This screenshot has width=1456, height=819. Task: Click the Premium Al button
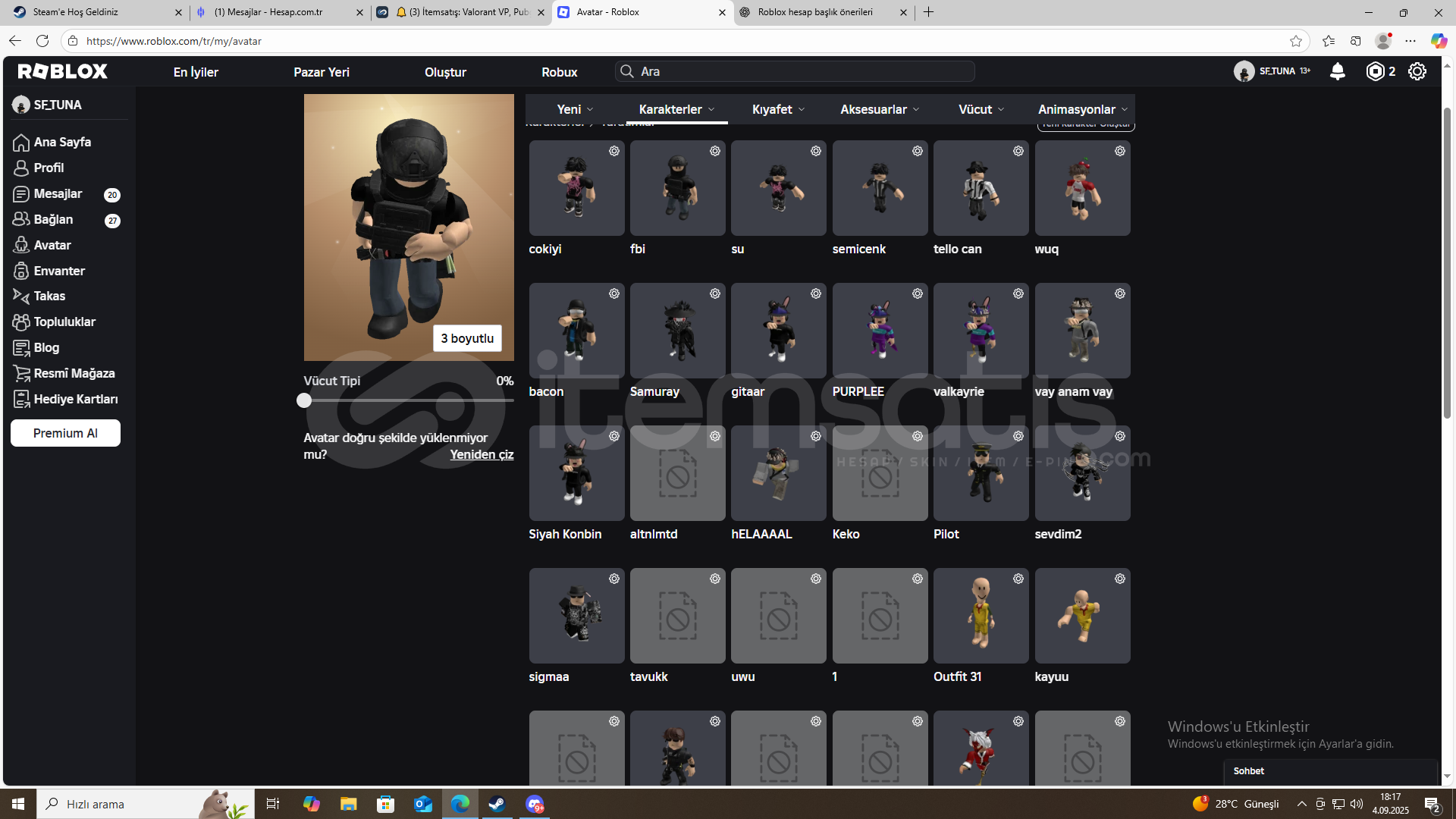65,433
